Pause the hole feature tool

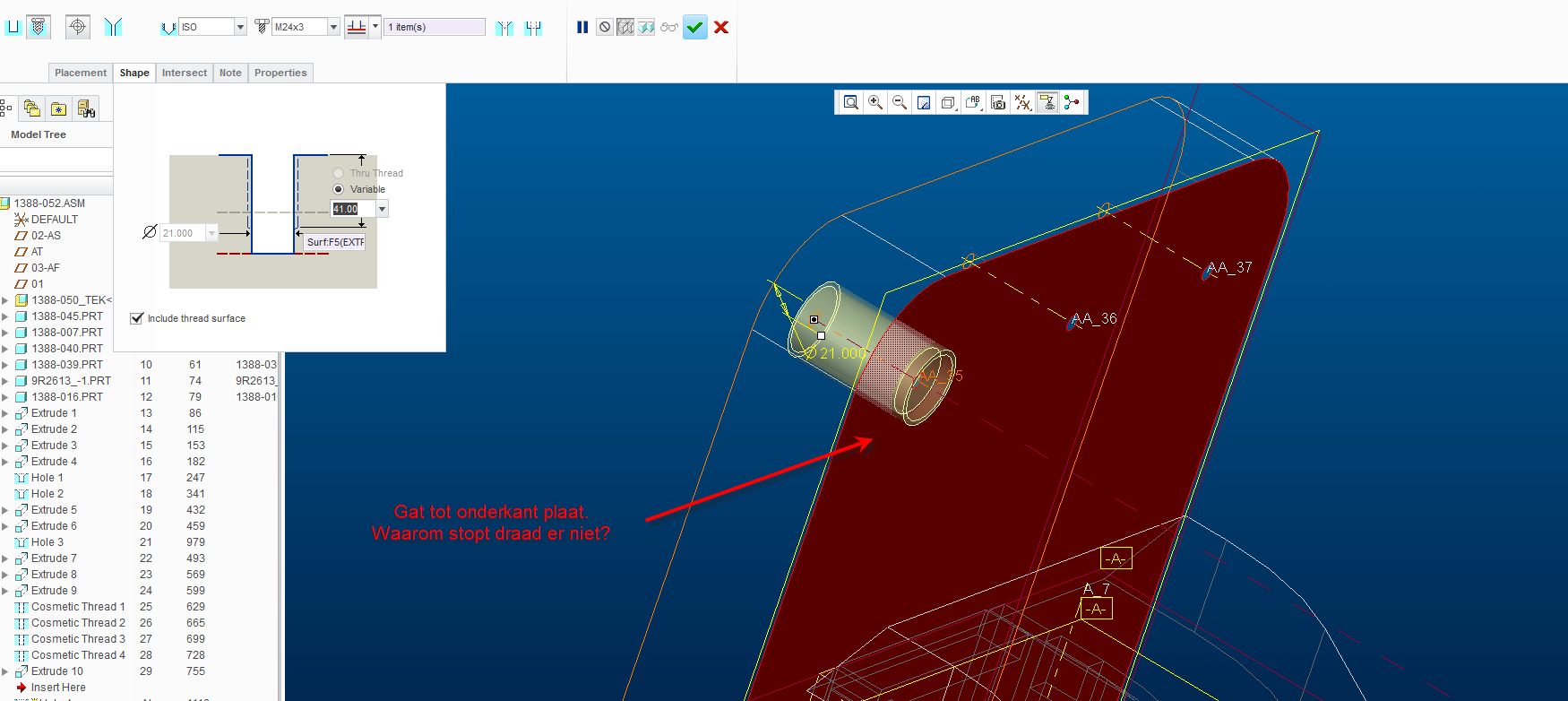click(x=582, y=27)
